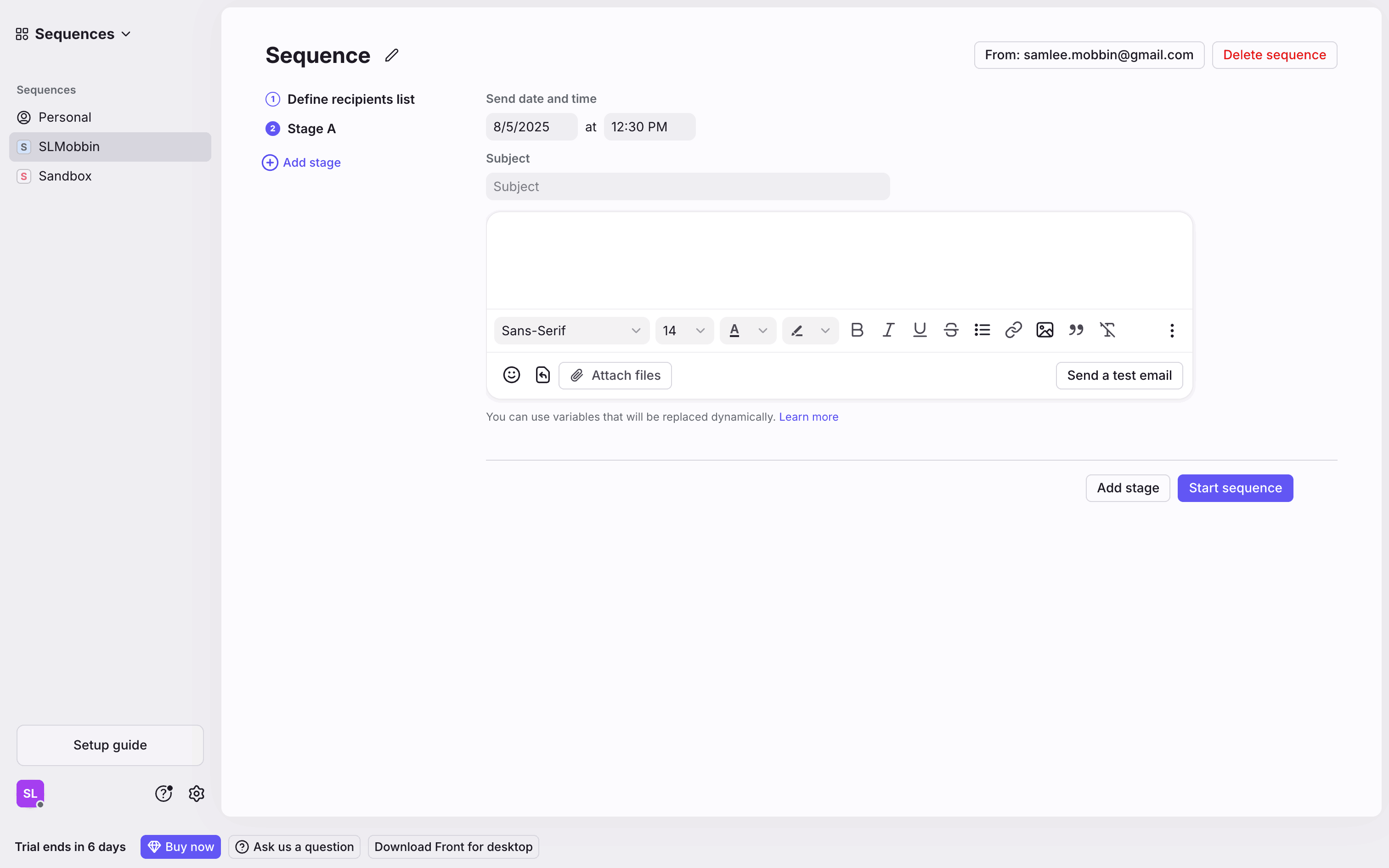
Task: Toggle bold text formatting
Action: click(857, 330)
